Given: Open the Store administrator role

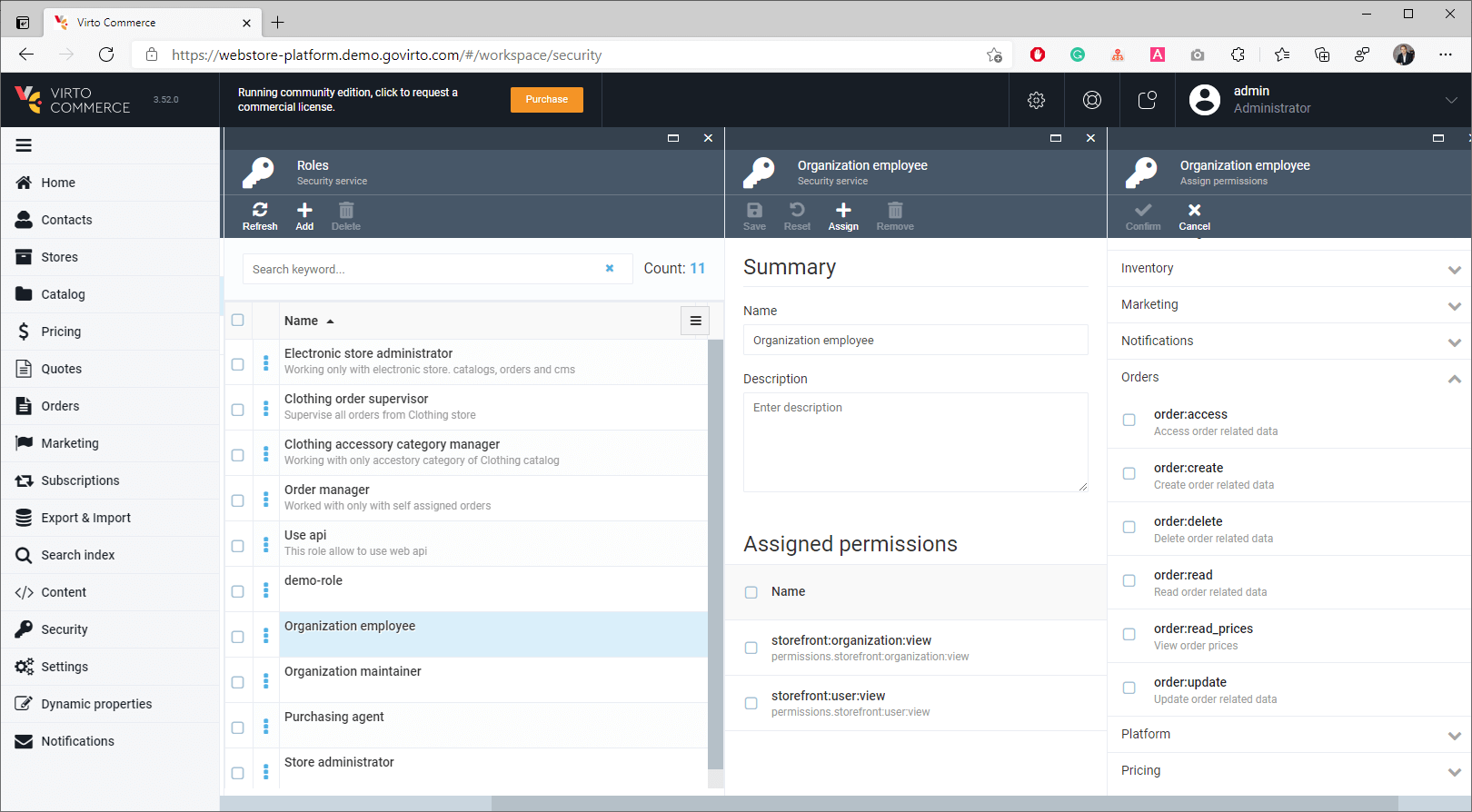Looking at the screenshot, I should click(339, 762).
